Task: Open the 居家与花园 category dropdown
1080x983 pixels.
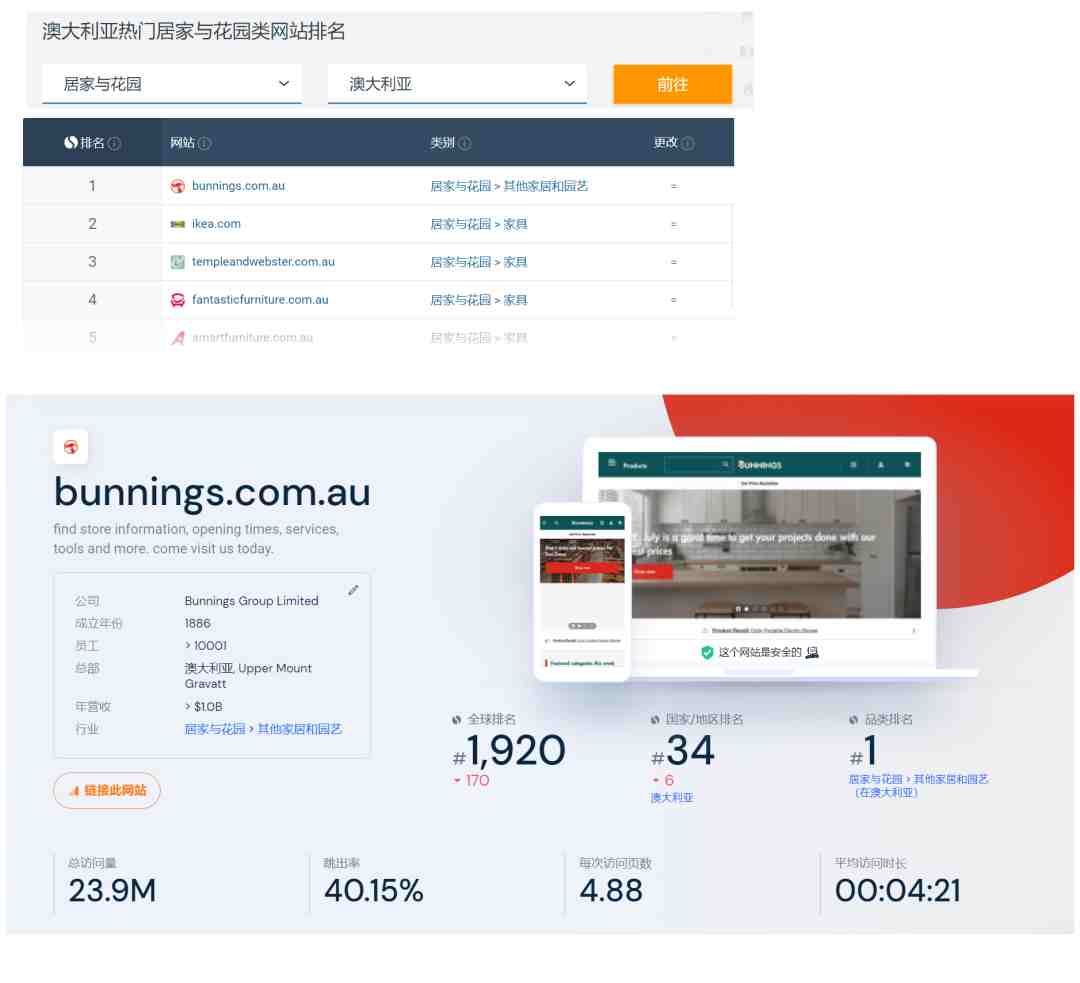Action: tap(172, 84)
